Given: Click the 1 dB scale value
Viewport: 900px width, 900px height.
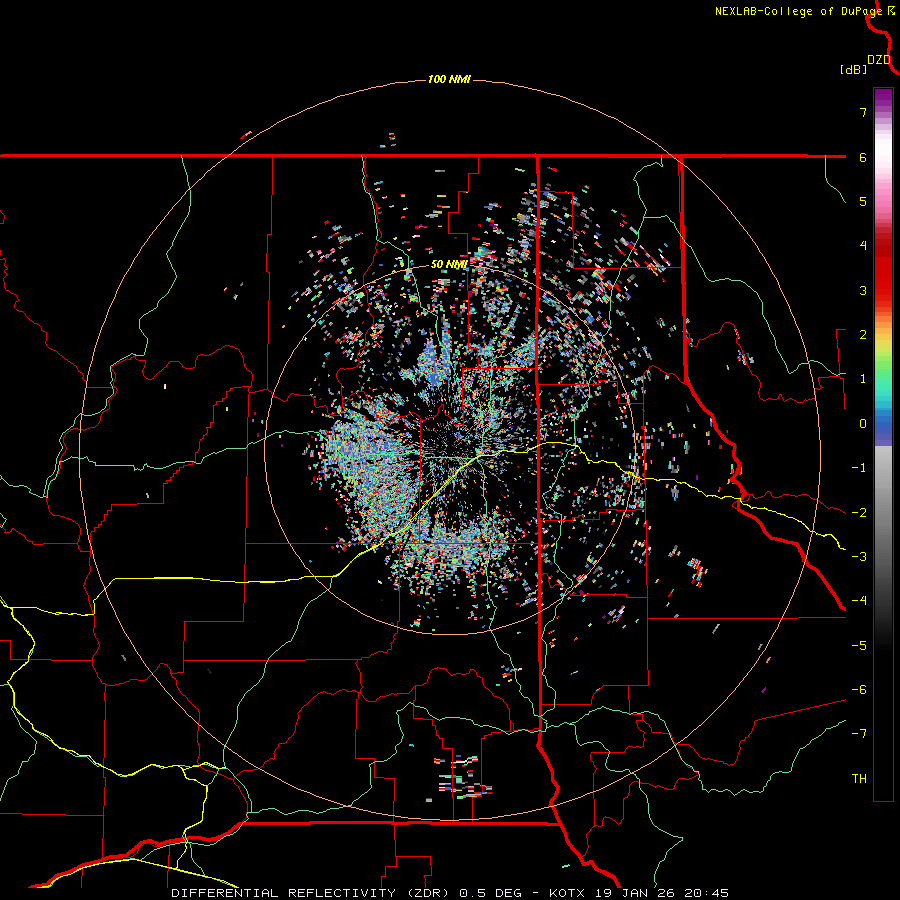Looking at the screenshot, I should (863, 379).
